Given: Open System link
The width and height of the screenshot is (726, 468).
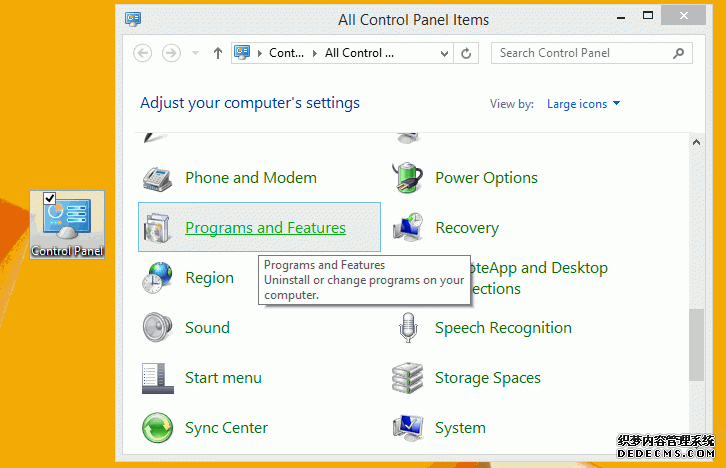Looking at the screenshot, I should click(460, 428).
